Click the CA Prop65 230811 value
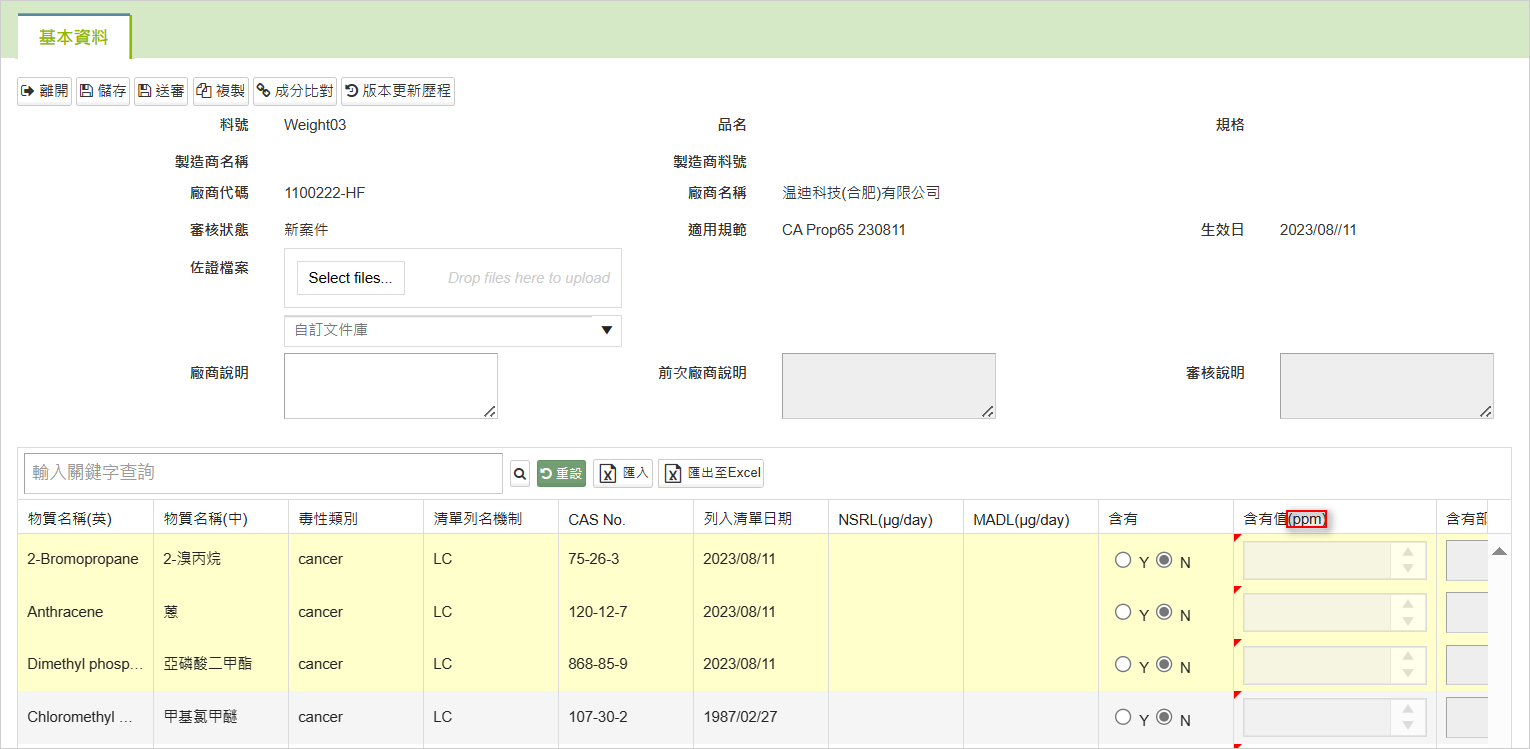1530x749 pixels. pyautogui.click(x=844, y=230)
